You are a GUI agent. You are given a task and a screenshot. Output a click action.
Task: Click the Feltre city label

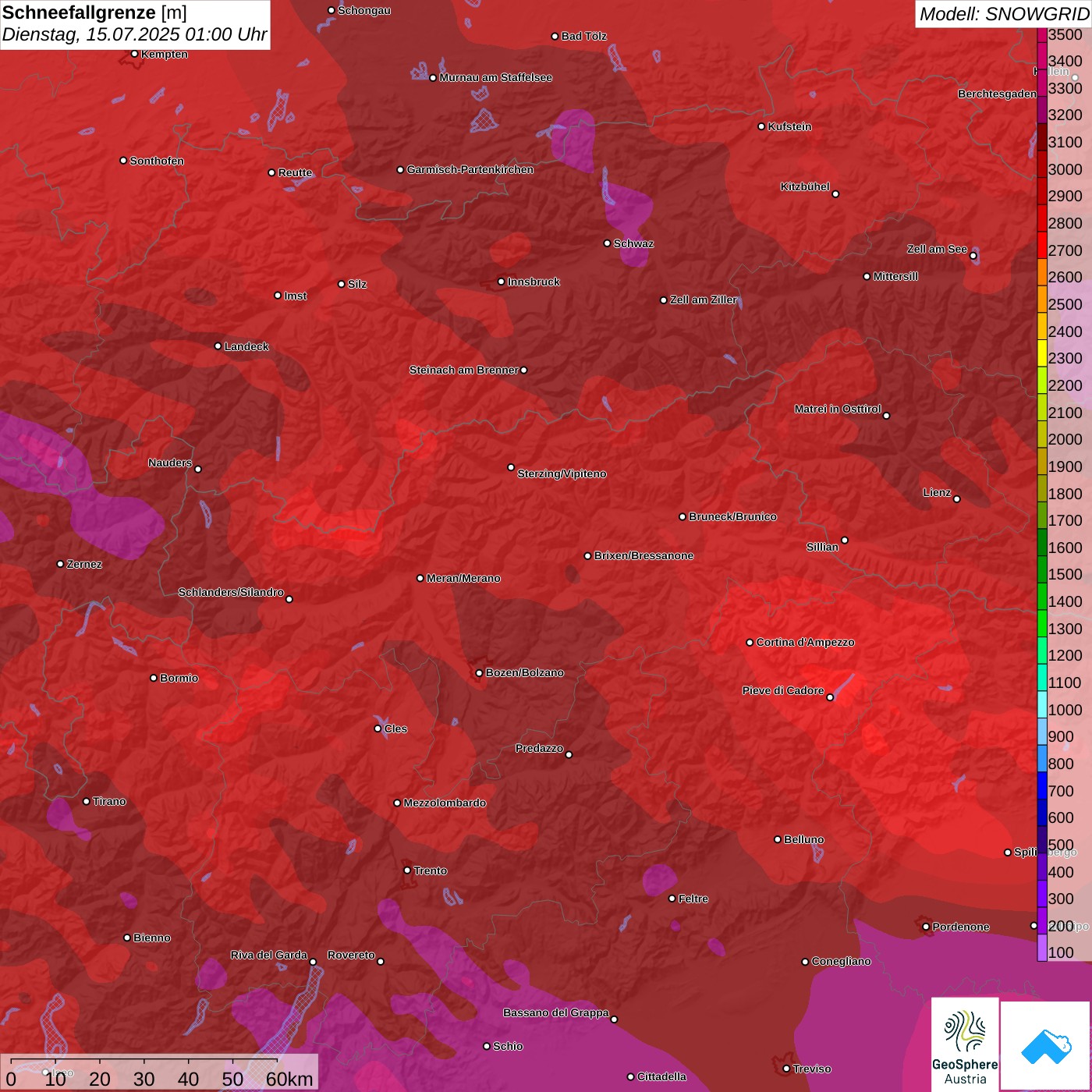(693, 899)
